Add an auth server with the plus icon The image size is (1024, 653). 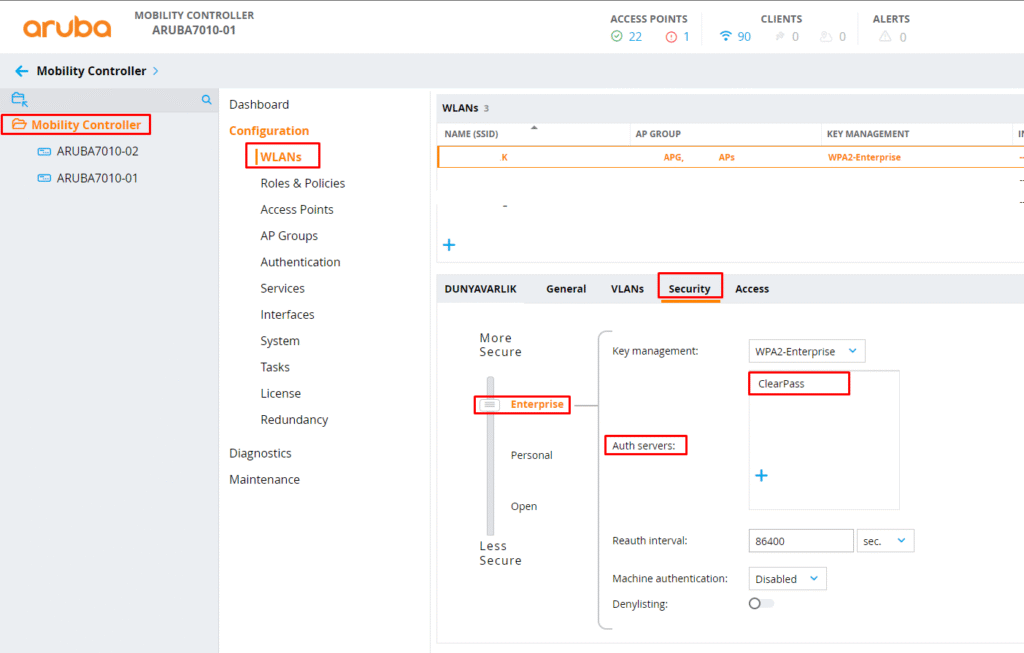click(761, 476)
